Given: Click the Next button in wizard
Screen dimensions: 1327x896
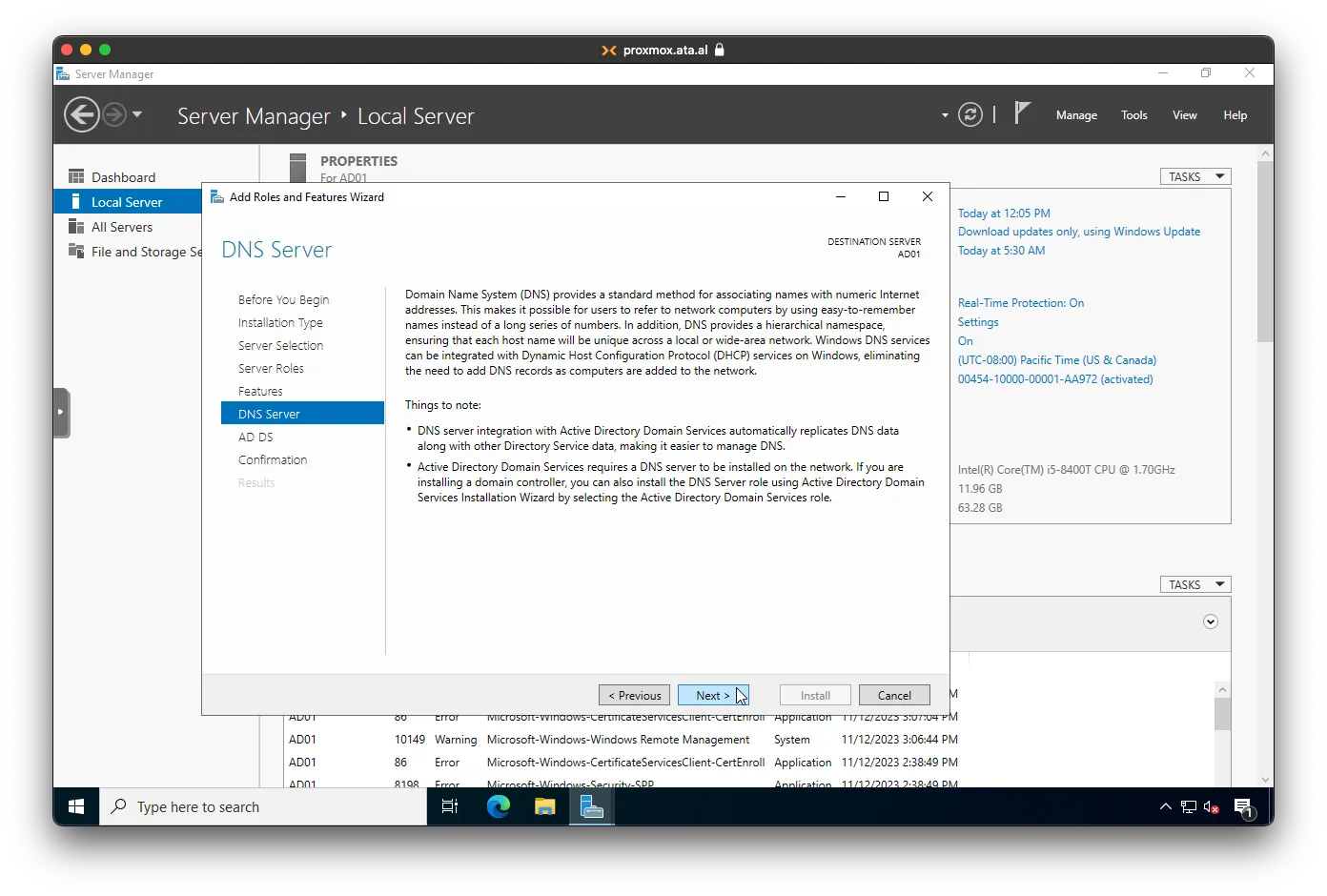Looking at the screenshot, I should [713, 695].
